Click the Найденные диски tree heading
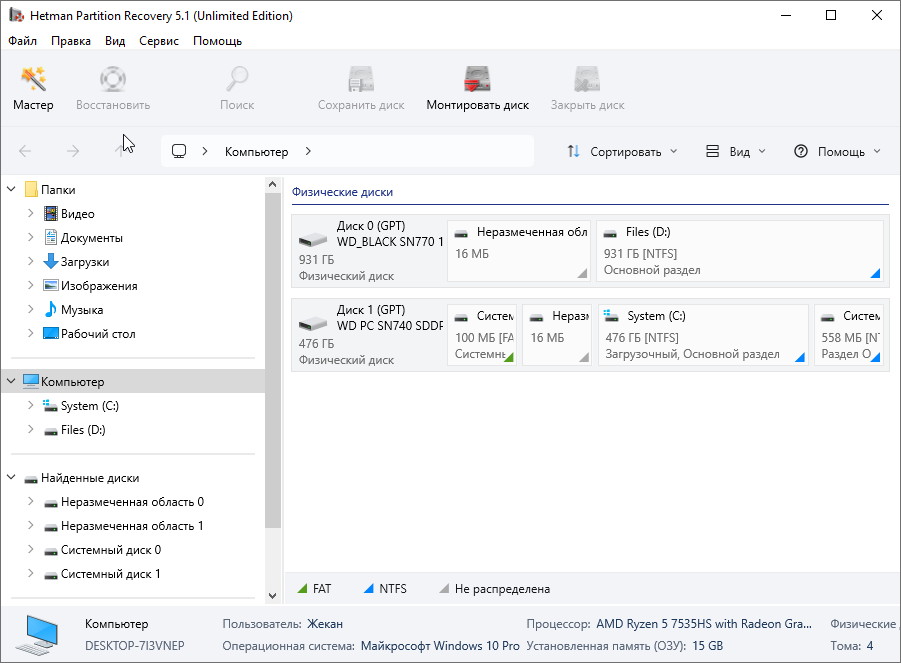 (90, 478)
